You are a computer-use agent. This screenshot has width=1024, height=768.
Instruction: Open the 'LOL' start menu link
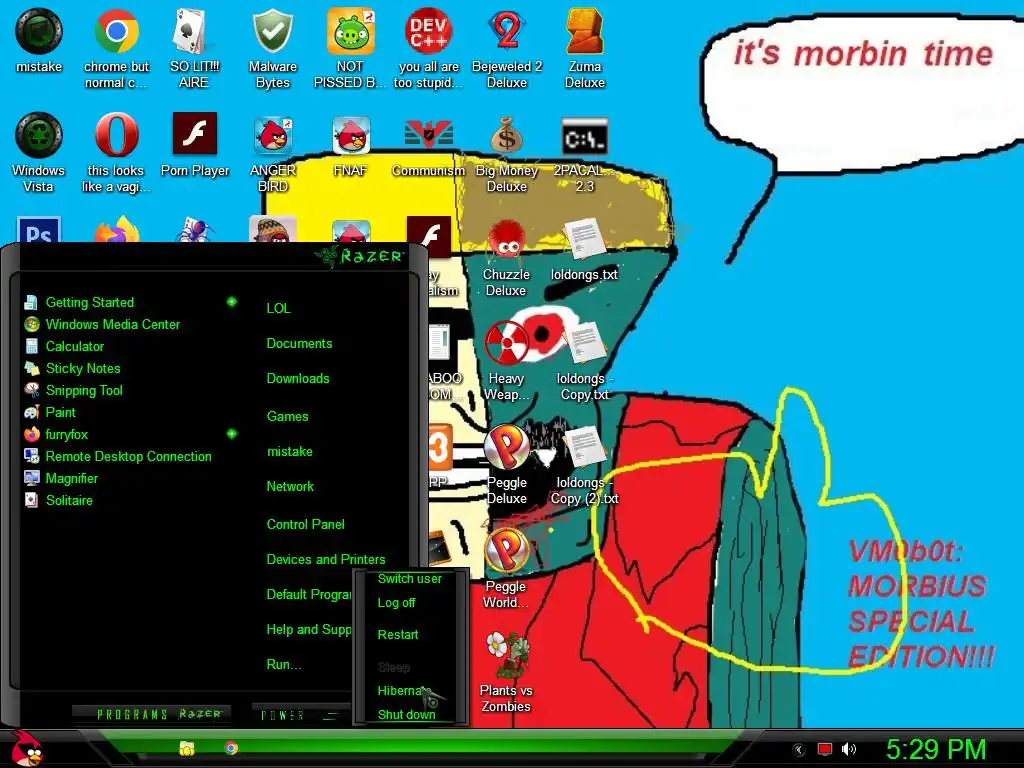point(278,308)
